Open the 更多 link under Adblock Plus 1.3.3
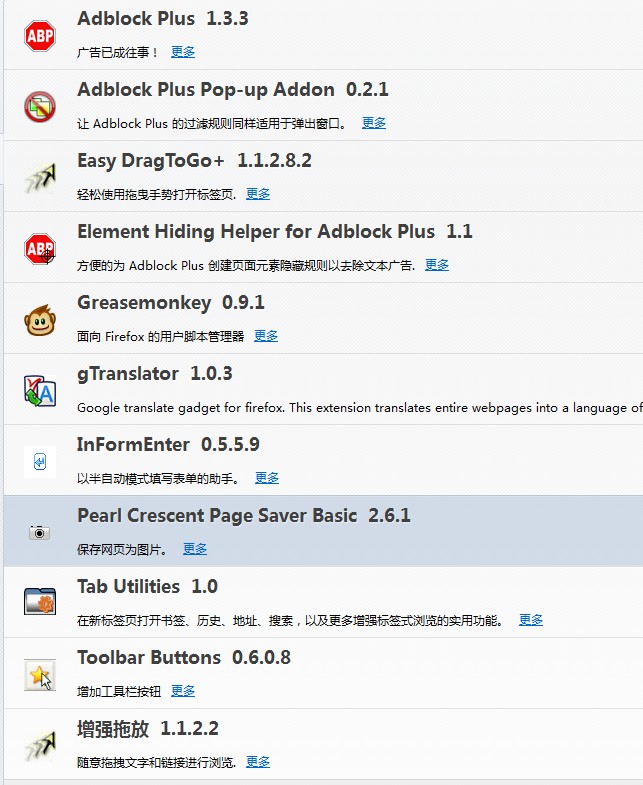 tap(183, 52)
